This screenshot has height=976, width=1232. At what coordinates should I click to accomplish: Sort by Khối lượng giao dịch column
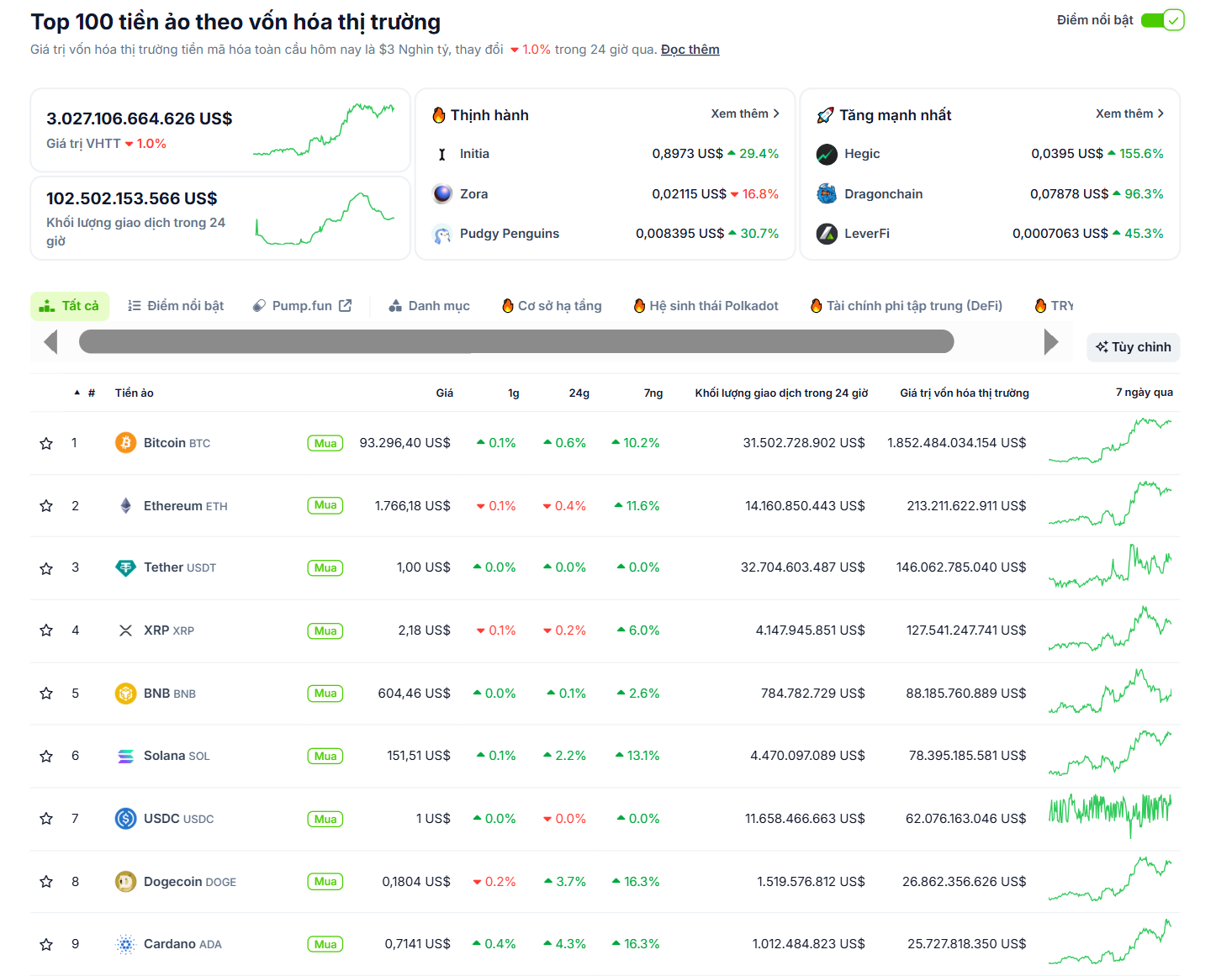tap(781, 393)
